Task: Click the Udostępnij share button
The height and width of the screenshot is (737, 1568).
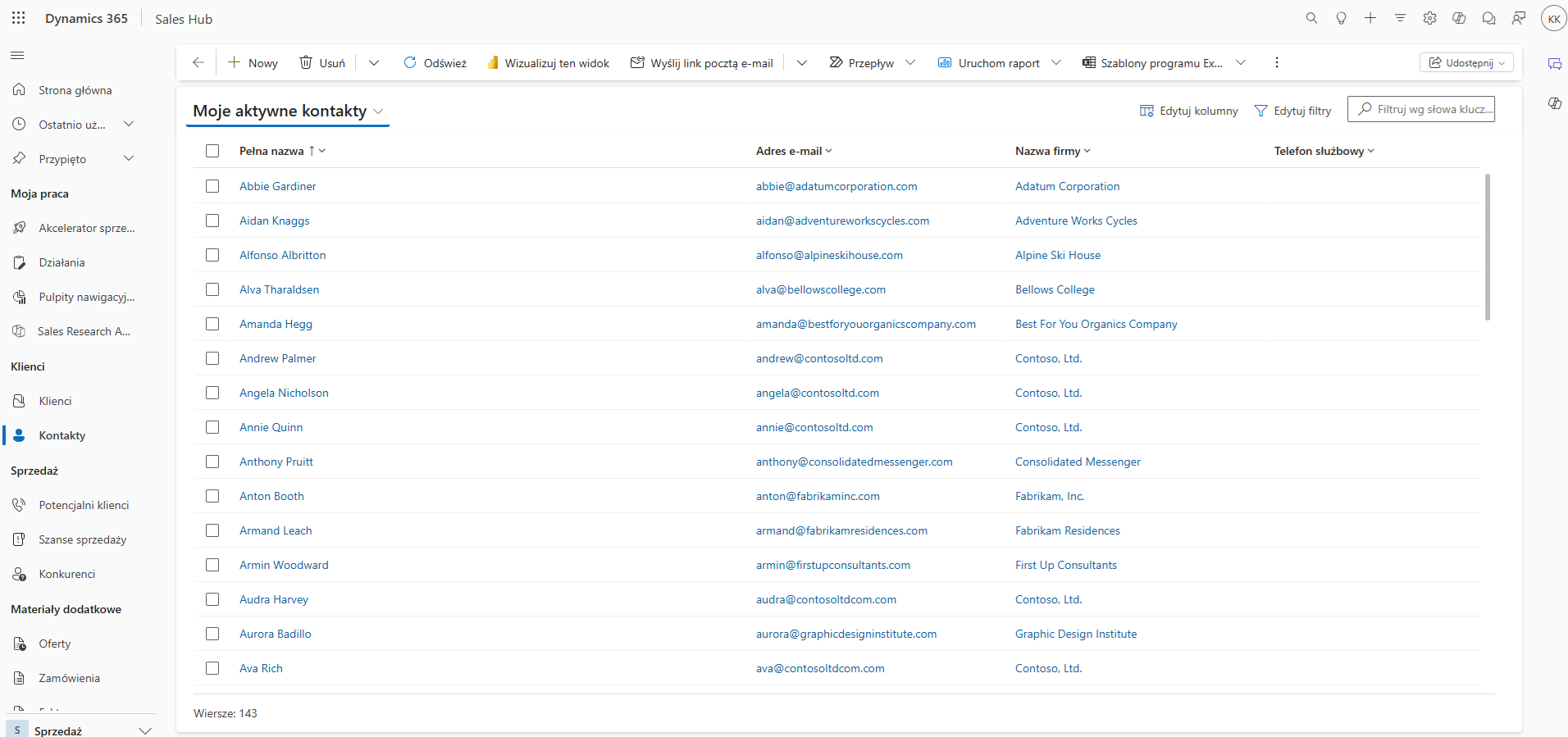Action: (x=1466, y=62)
